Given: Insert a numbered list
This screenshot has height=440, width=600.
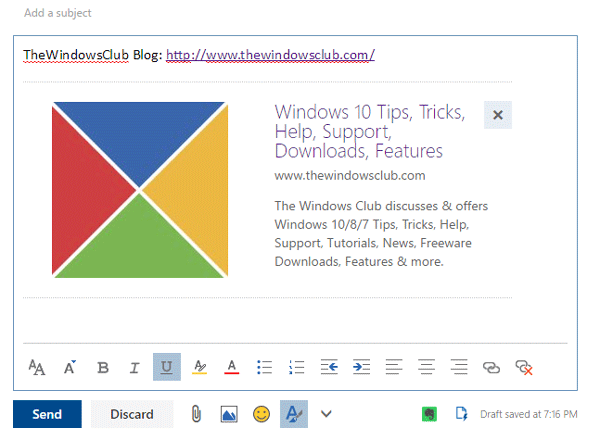Looking at the screenshot, I should (297, 367).
